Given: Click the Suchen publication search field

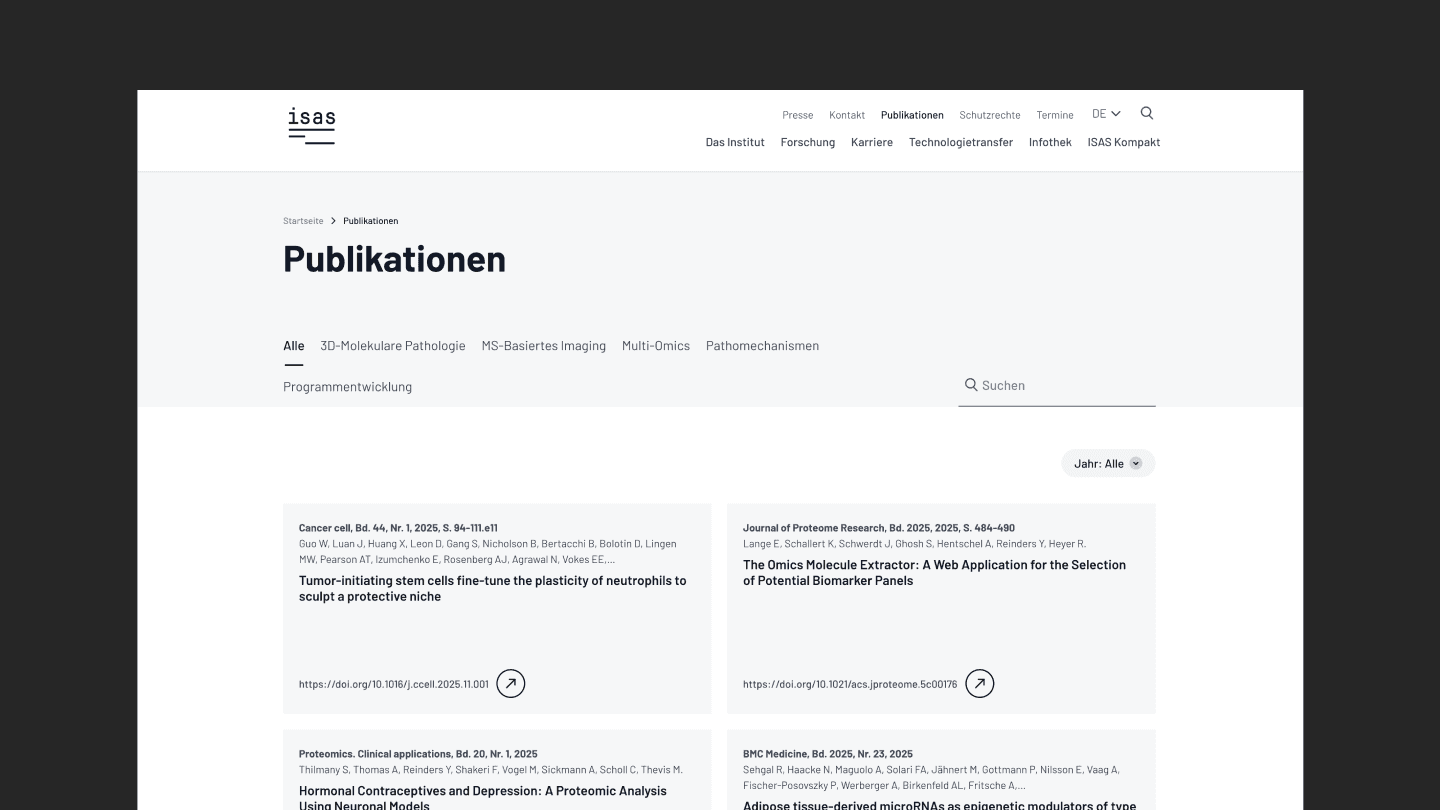Looking at the screenshot, I should 1057,386.
